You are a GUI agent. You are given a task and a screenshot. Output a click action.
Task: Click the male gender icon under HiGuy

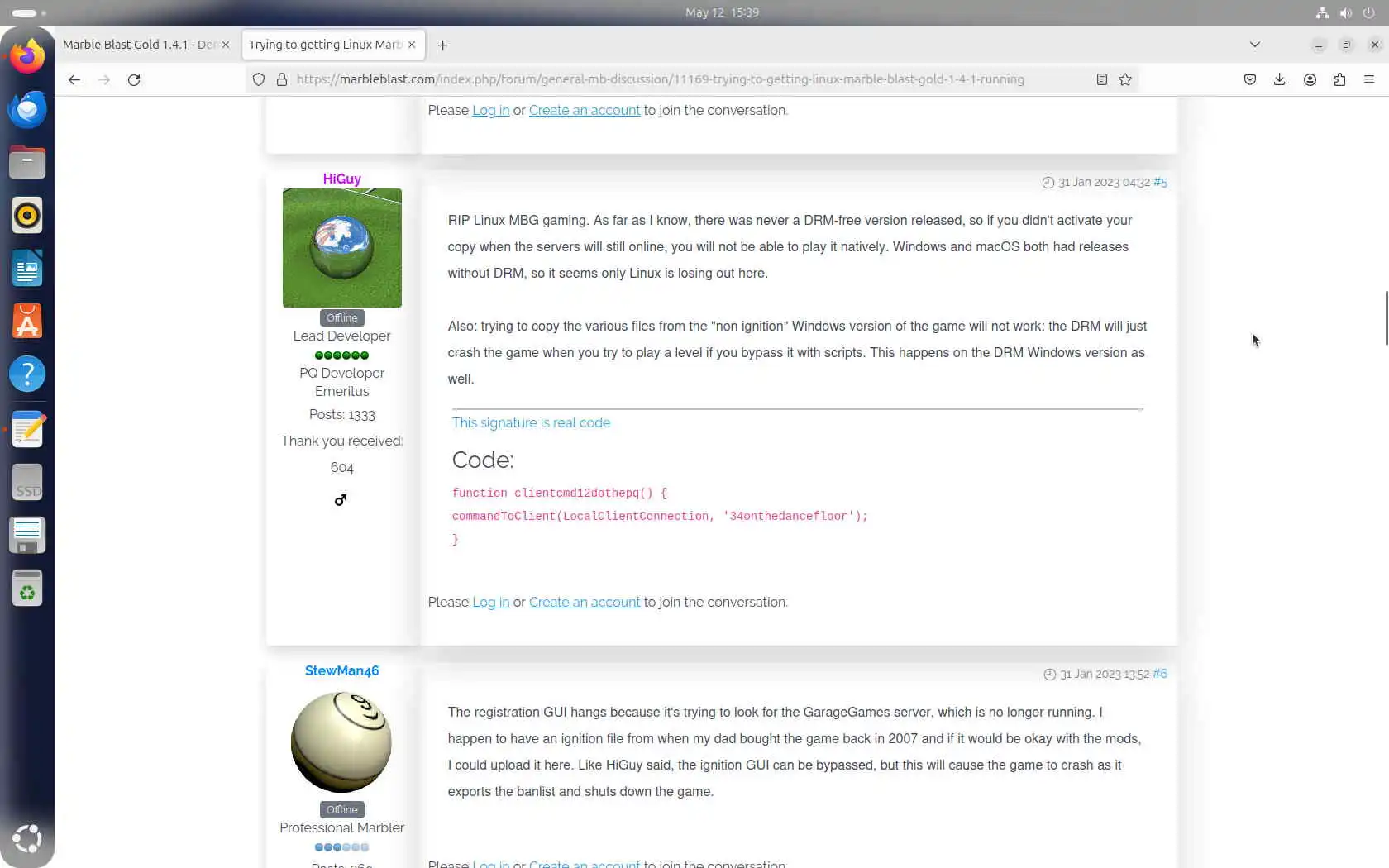(x=341, y=500)
